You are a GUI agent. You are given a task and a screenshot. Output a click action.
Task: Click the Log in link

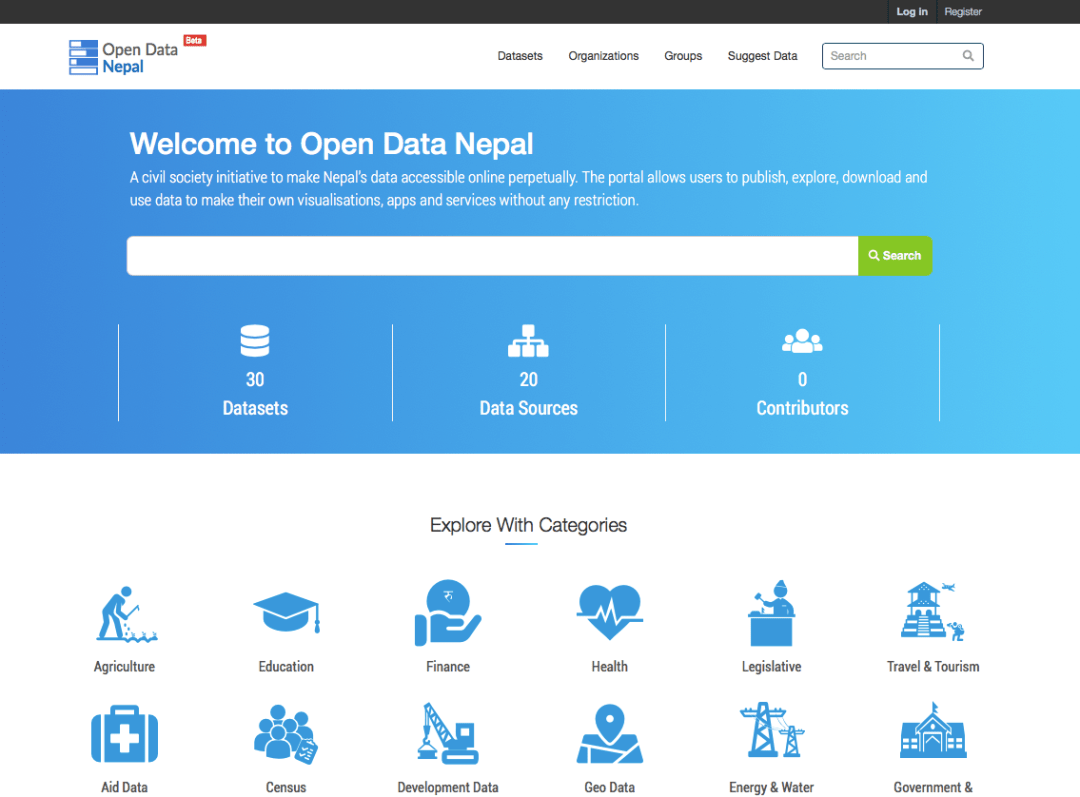click(911, 12)
